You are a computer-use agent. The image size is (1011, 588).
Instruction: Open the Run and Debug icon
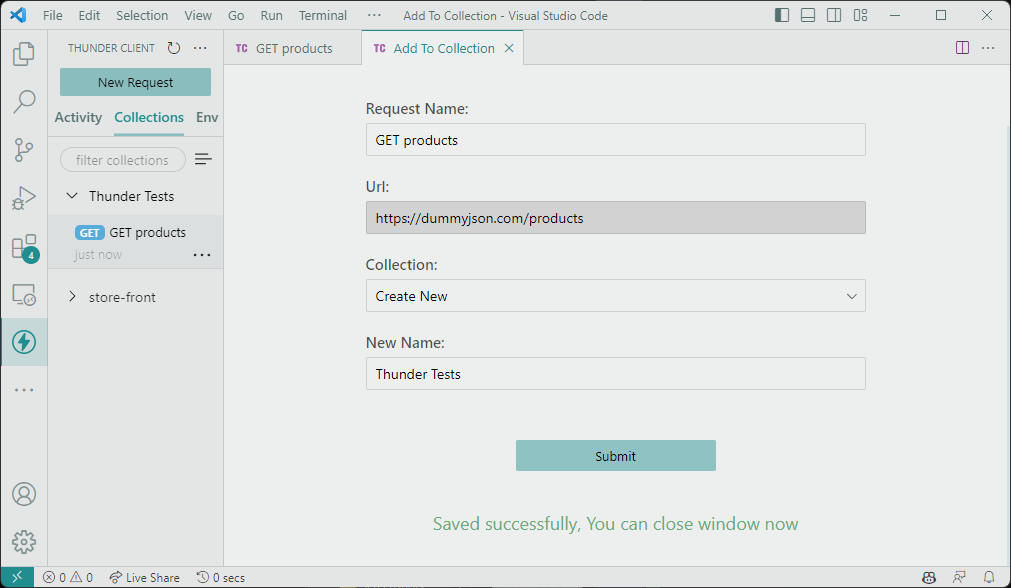24,198
